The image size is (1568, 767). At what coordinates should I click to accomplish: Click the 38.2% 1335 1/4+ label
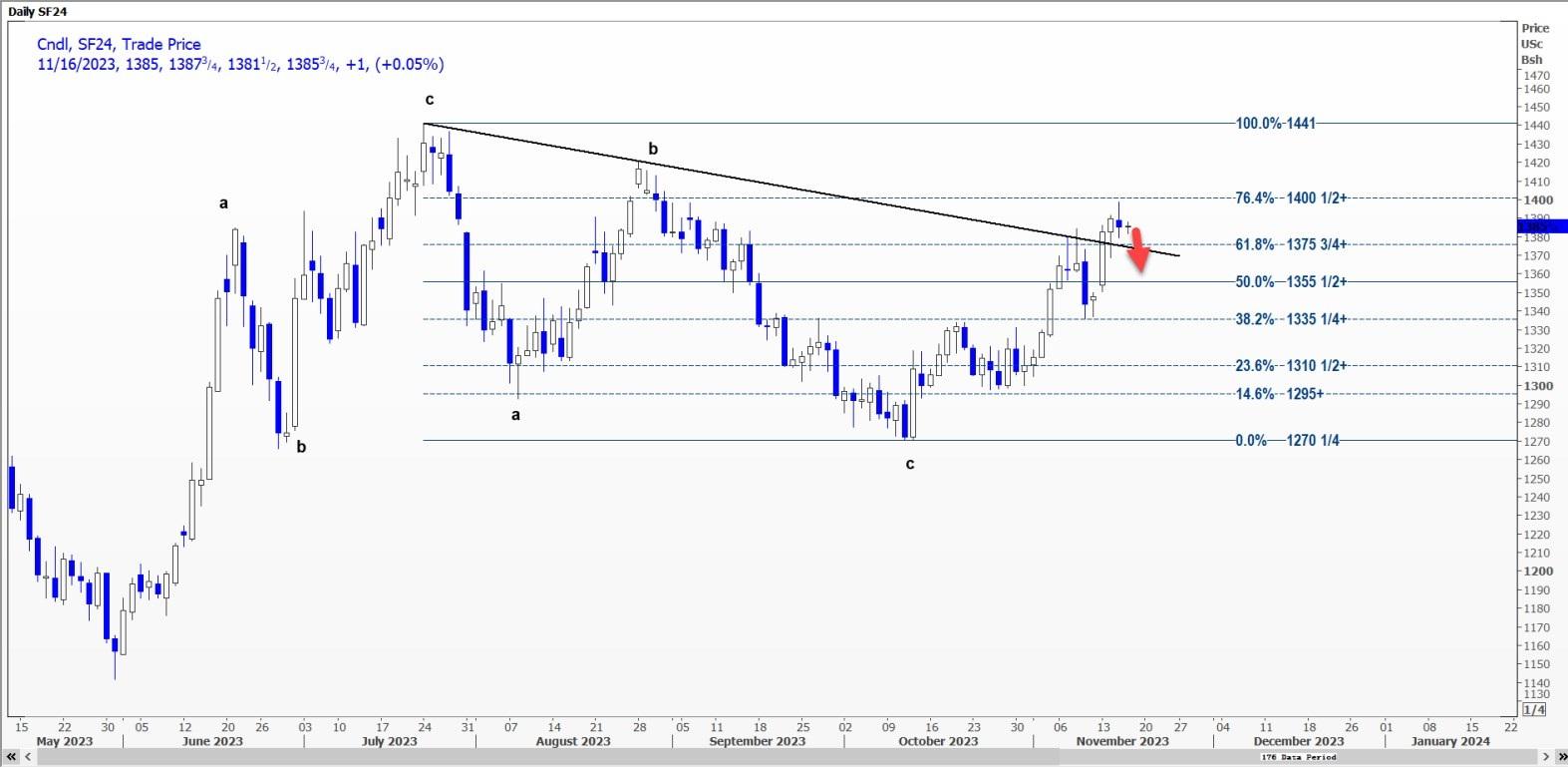(1291, 319)
